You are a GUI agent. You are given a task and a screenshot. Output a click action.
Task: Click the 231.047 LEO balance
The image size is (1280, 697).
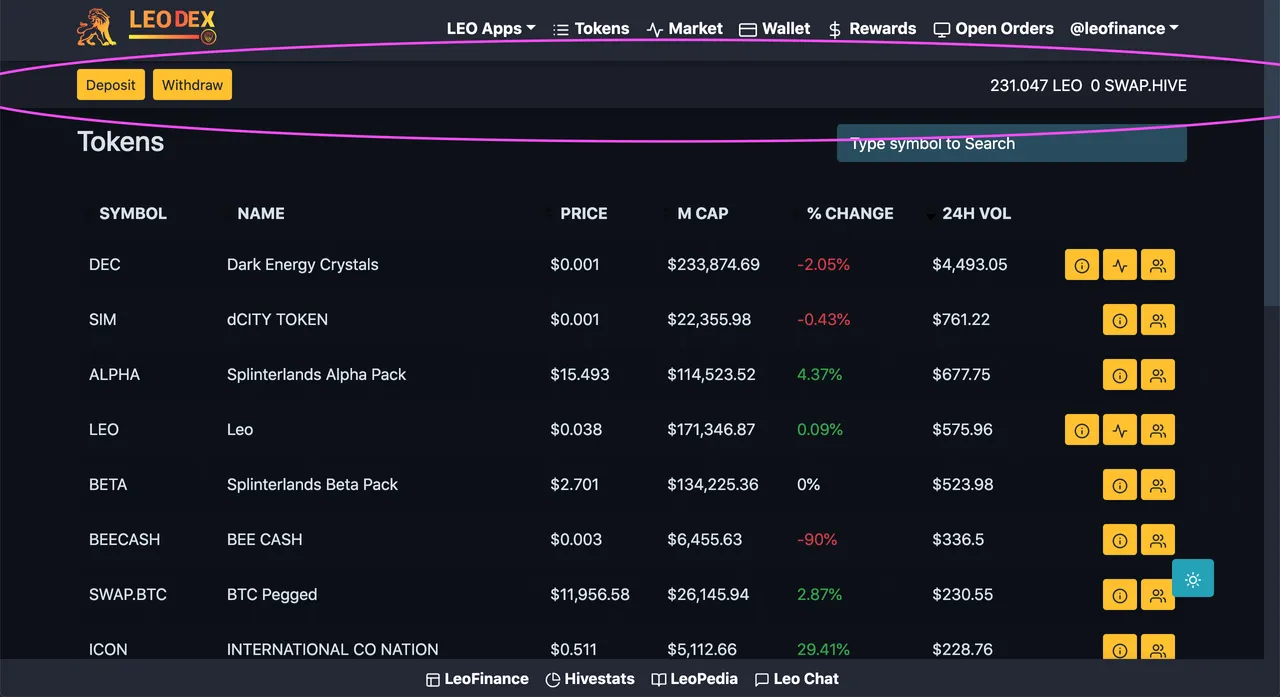coord(1036,86)
